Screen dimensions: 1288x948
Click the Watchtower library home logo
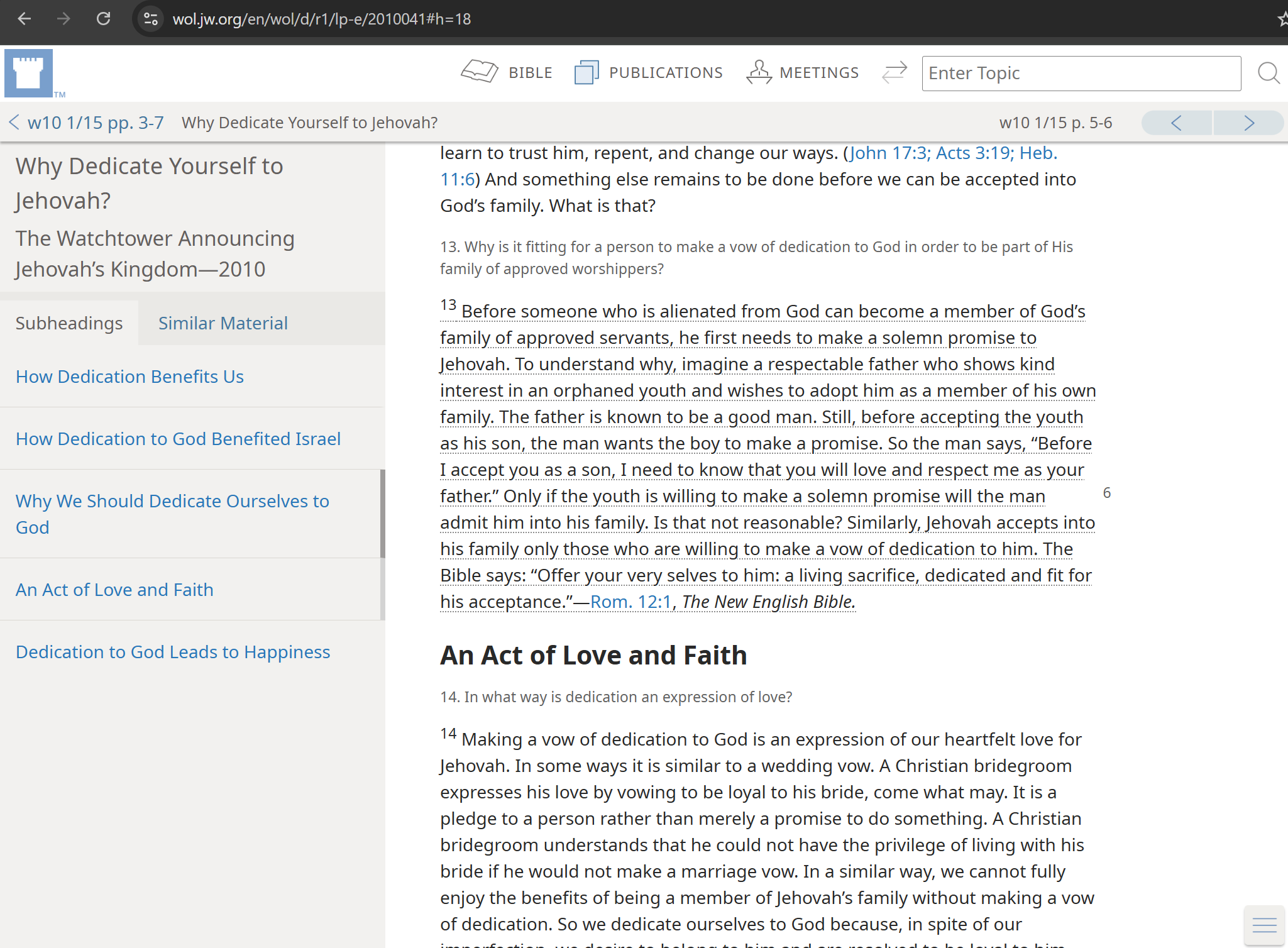28,73
